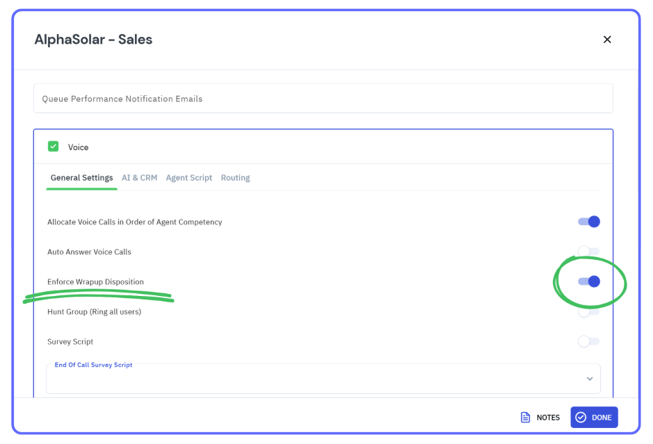
Task: Uncheck the Voice checkbox
Action: tap(54, 147)
